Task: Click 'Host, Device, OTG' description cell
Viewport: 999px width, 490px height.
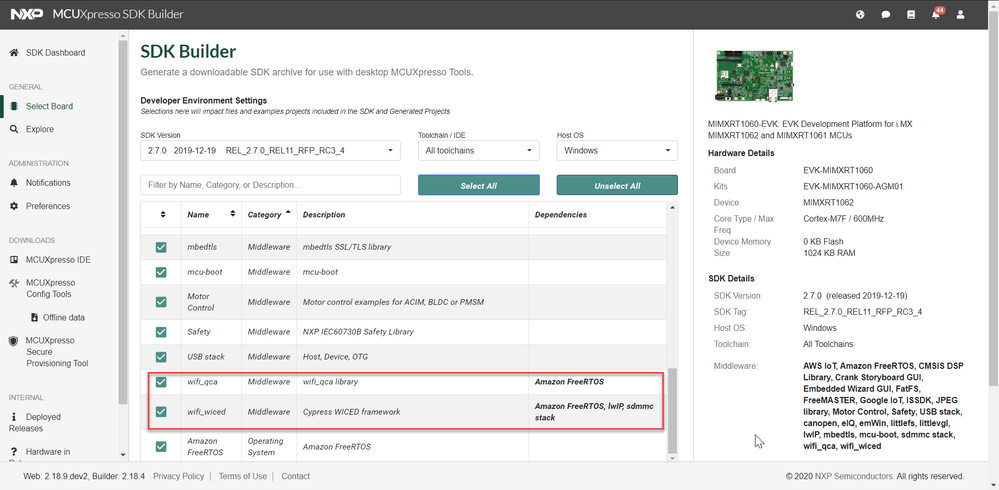Action: (x=335, y=357)
